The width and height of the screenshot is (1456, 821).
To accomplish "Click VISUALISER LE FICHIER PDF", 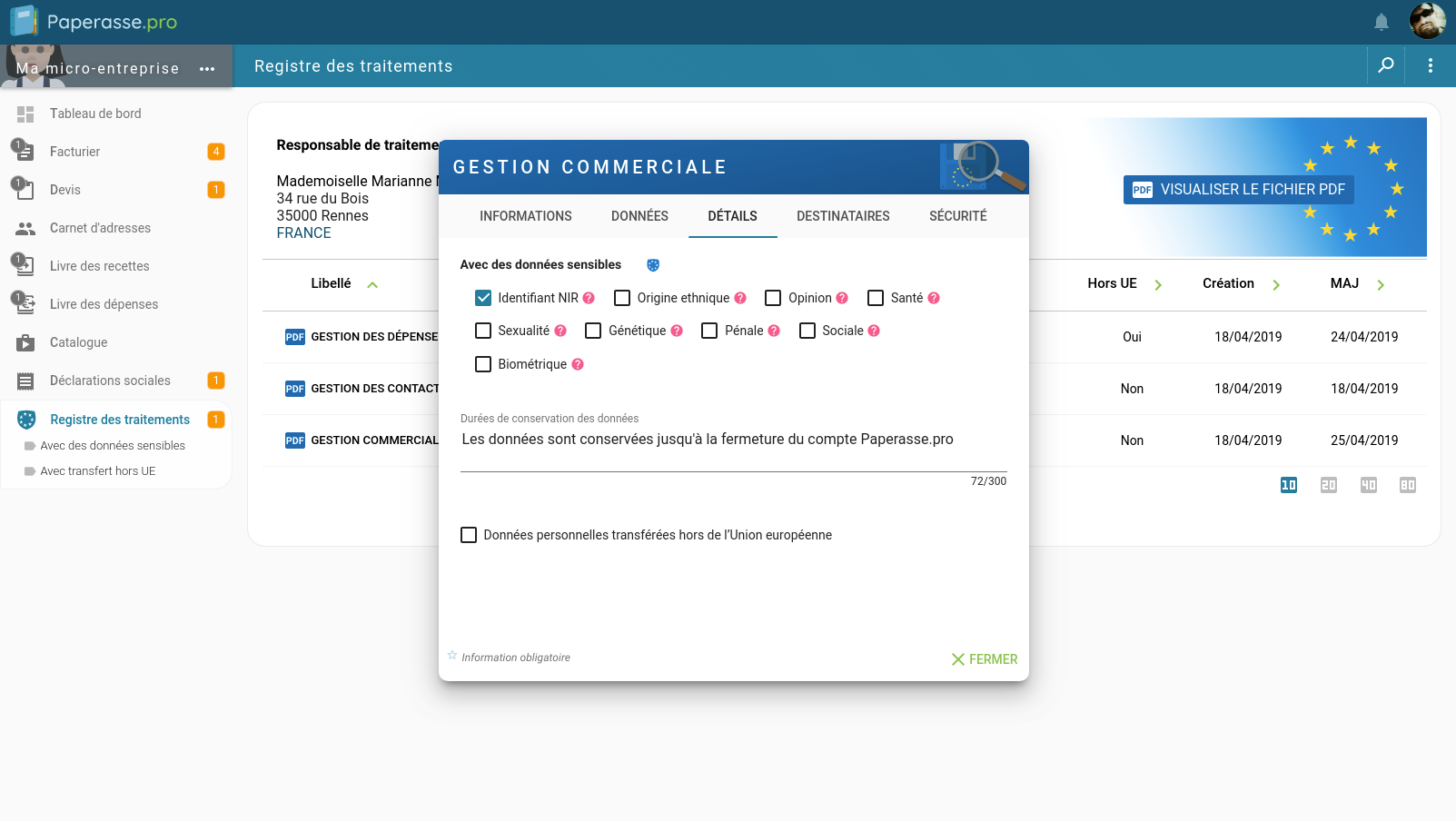I will [x=1238, y=189].
